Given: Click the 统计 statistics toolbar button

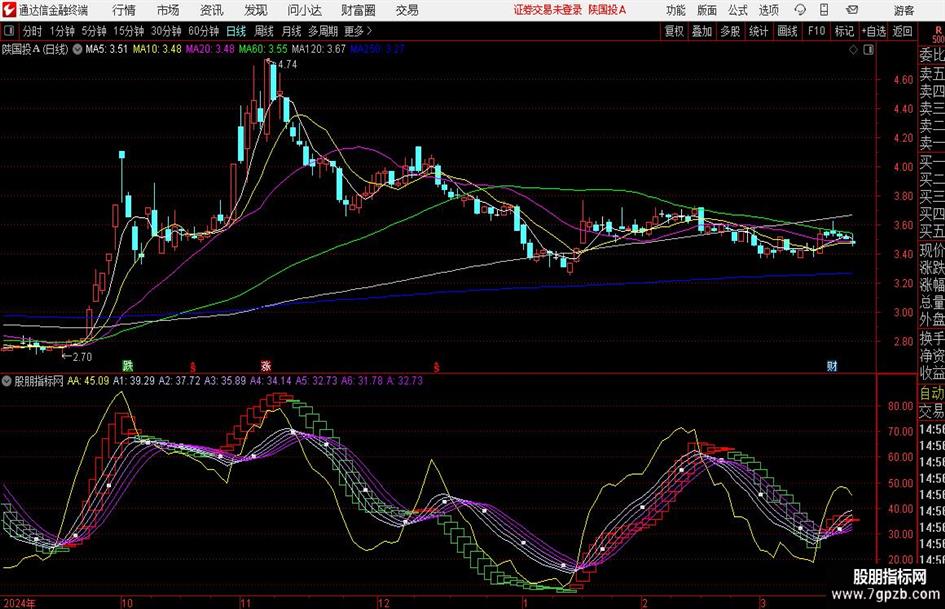Looking at the screenshot, I should (x=758, y=31).
